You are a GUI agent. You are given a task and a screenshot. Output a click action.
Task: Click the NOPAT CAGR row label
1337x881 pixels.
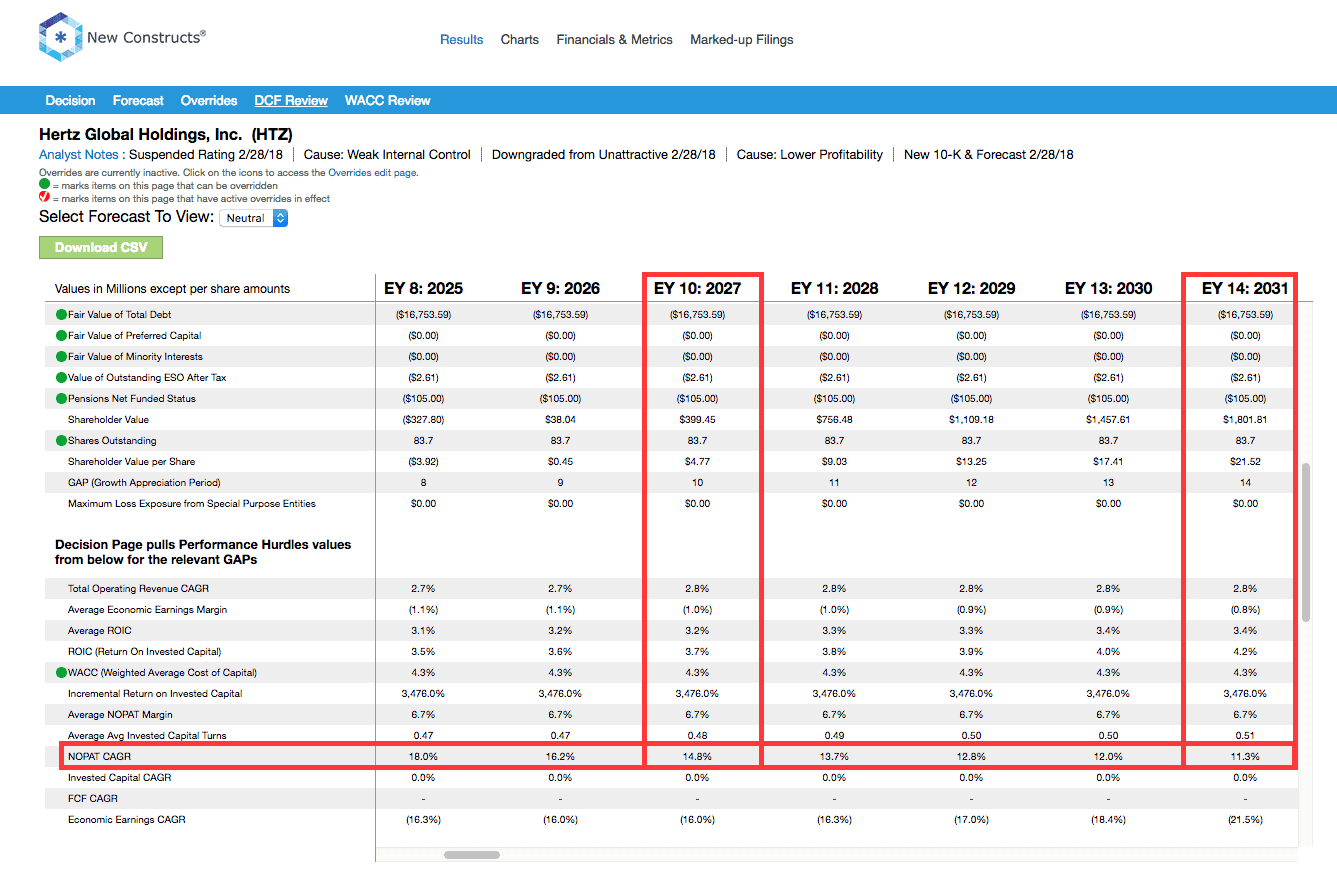pyautogui.click(x=98, y=757)
